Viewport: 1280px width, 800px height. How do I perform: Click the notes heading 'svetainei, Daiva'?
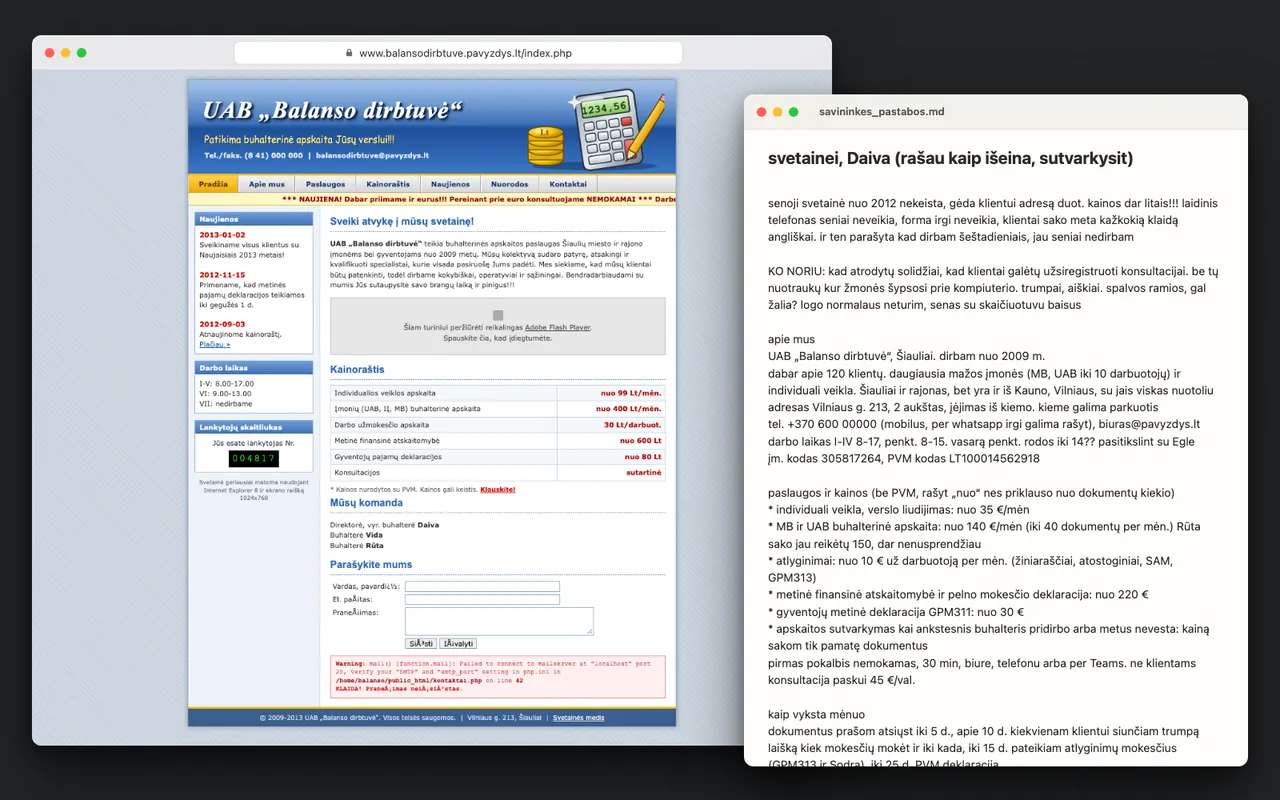(950, 158)
